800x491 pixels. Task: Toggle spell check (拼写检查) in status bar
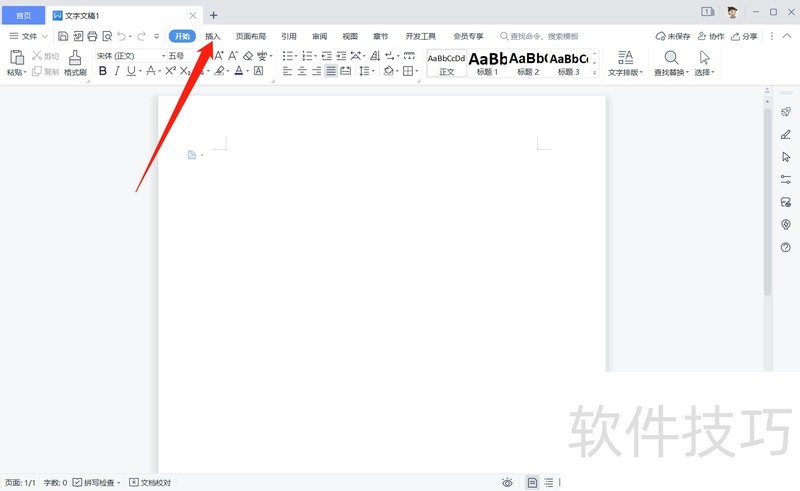pos(96,482)
